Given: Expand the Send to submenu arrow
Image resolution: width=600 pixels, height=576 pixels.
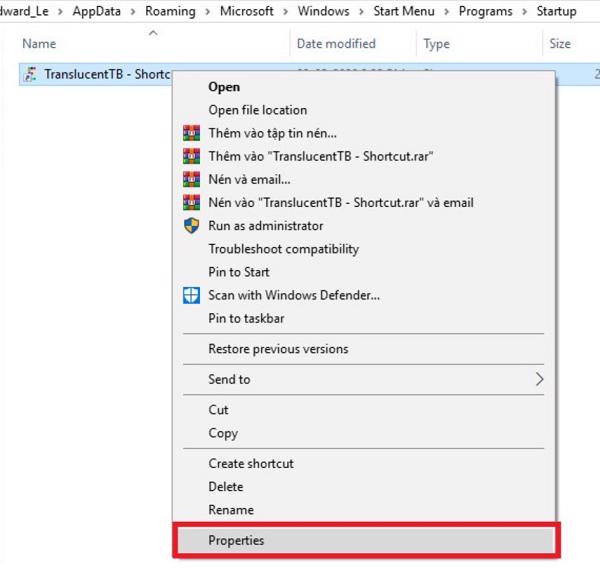Looking at the screenshot, I should coord(539,379).
